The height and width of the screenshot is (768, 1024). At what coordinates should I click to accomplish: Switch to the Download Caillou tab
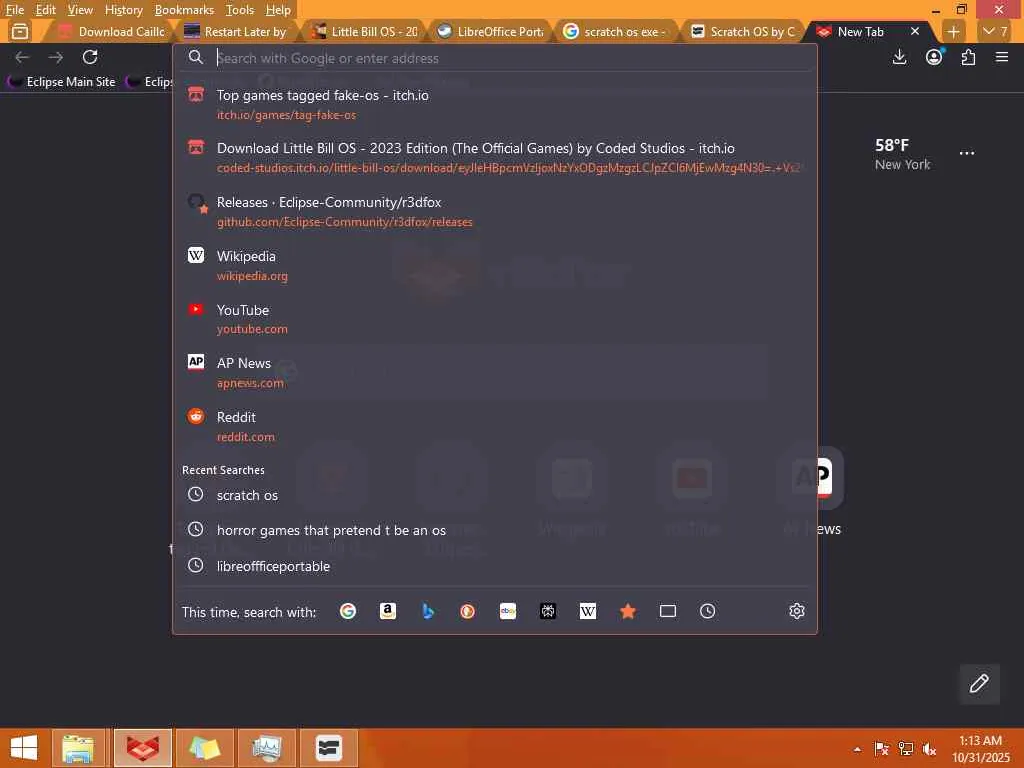111,31
